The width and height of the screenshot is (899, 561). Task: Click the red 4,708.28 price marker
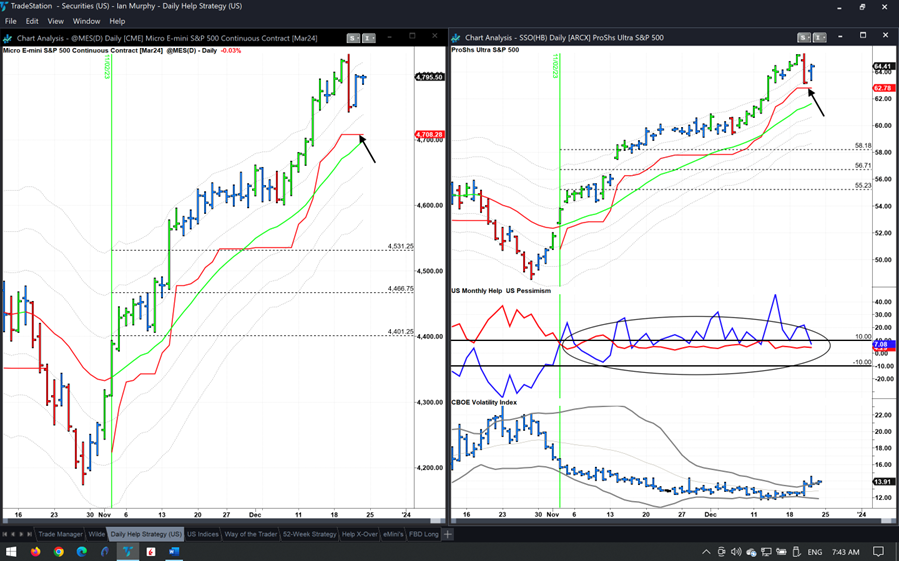click(429, 135)
